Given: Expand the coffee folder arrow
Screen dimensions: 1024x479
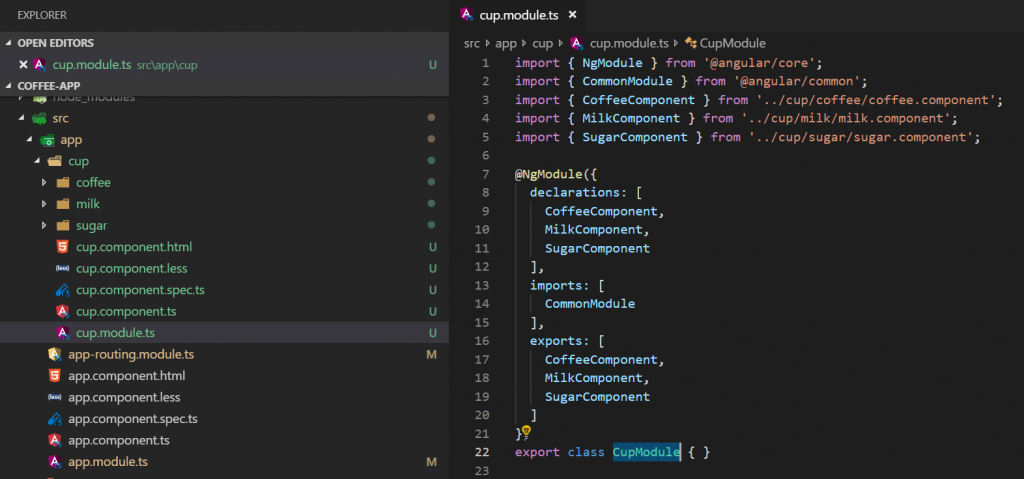Looking at the screenshot, I should 44,182.
